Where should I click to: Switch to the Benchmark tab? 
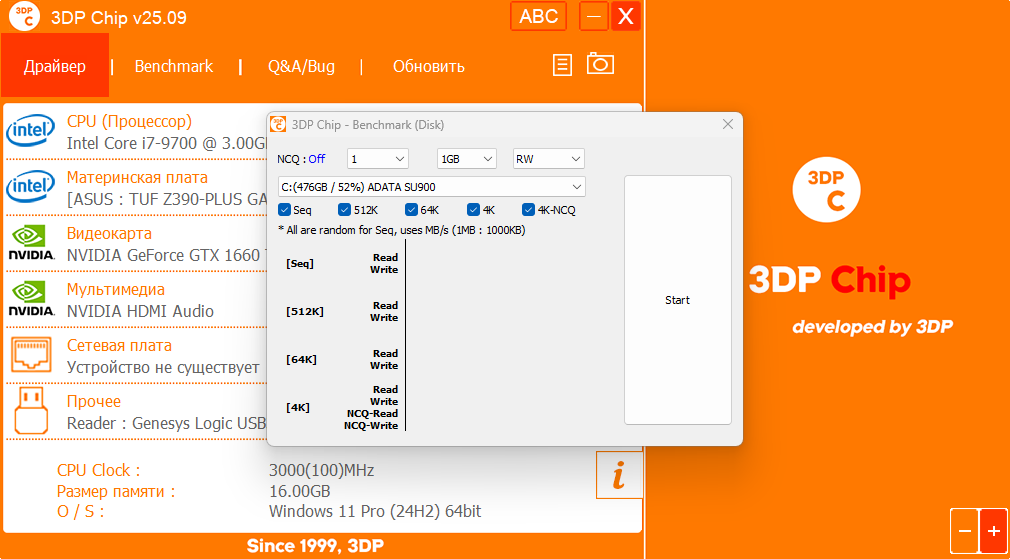point(174,66)
